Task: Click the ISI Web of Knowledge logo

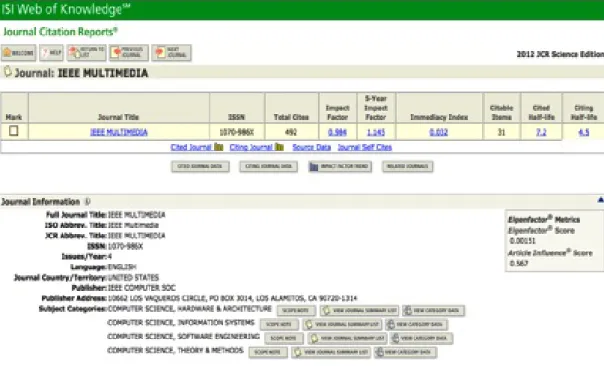Action: click(x=65, y=9)
